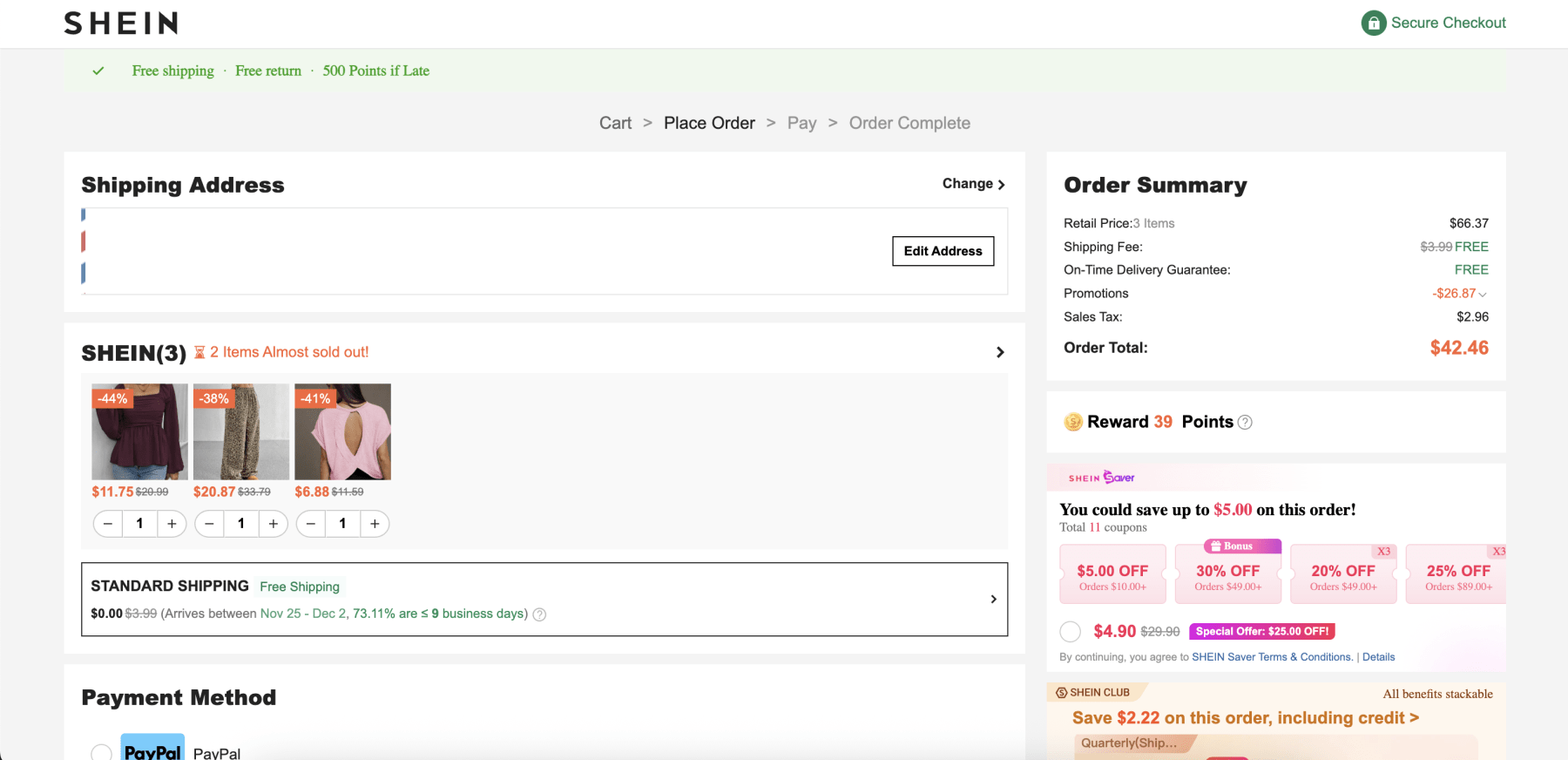Click the Order Total $42.46 amount
Image resolution: width=1568 pixels, height=760 pixels.
point(1459,348)
